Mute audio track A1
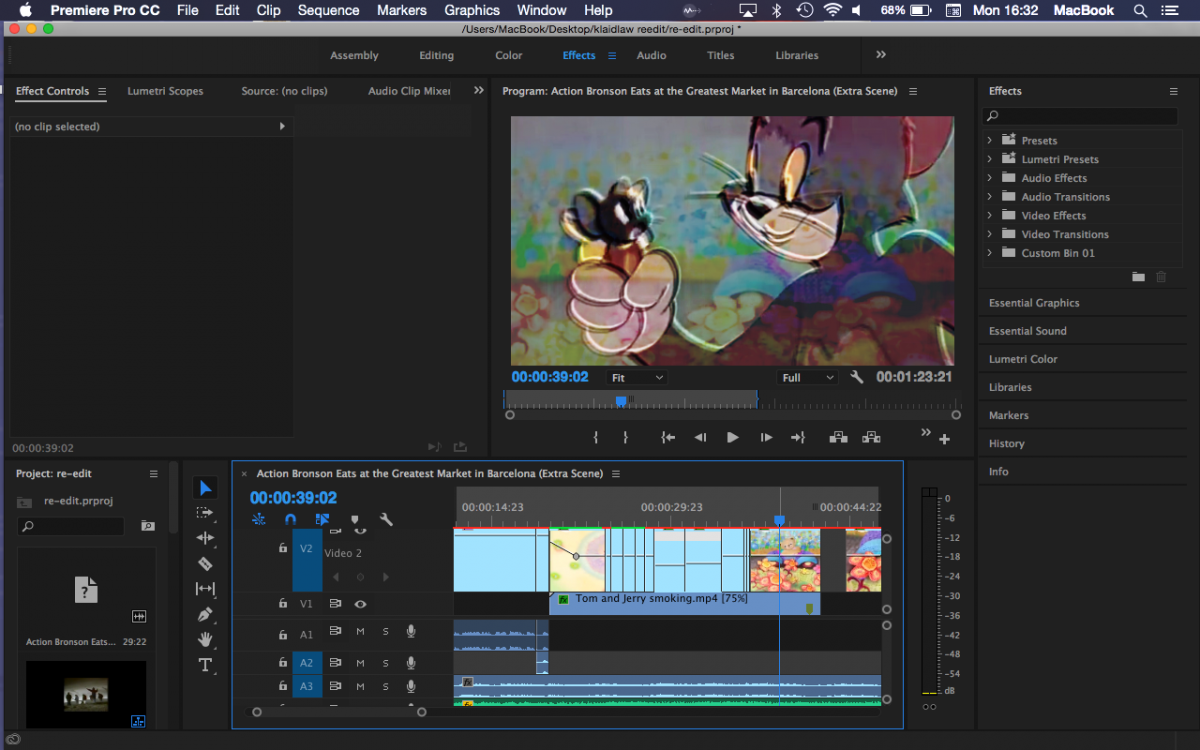Viewport: 1200px width, 750px height. (x=360, y=632)
